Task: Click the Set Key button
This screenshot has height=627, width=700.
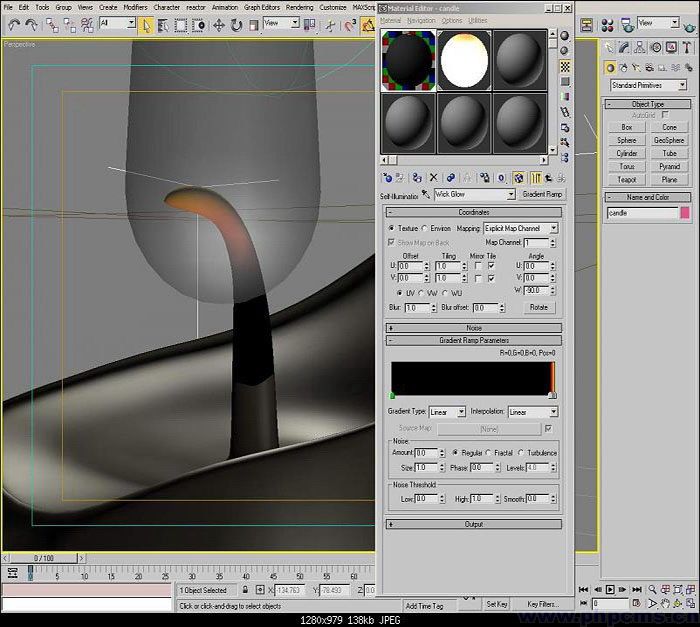Action: point(496,604)
